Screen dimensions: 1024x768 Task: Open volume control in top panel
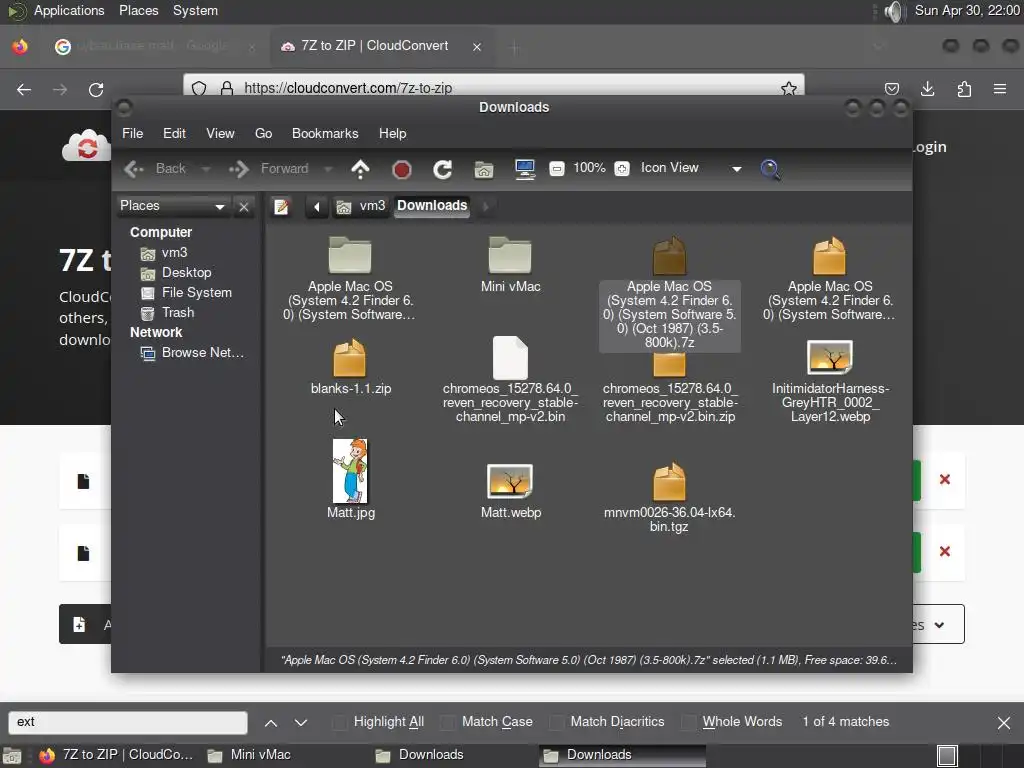pyautogui.click(x=894, y=11)
